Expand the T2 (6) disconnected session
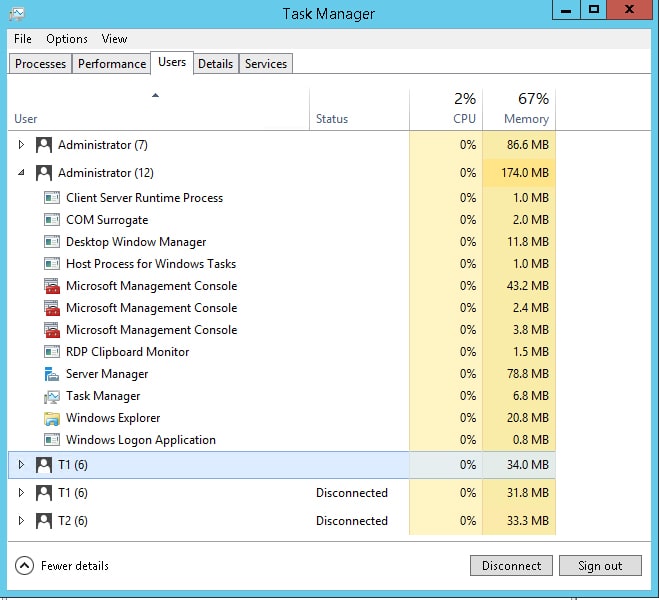The height and width of the screenshot is (600, 659). click(21, 521)
